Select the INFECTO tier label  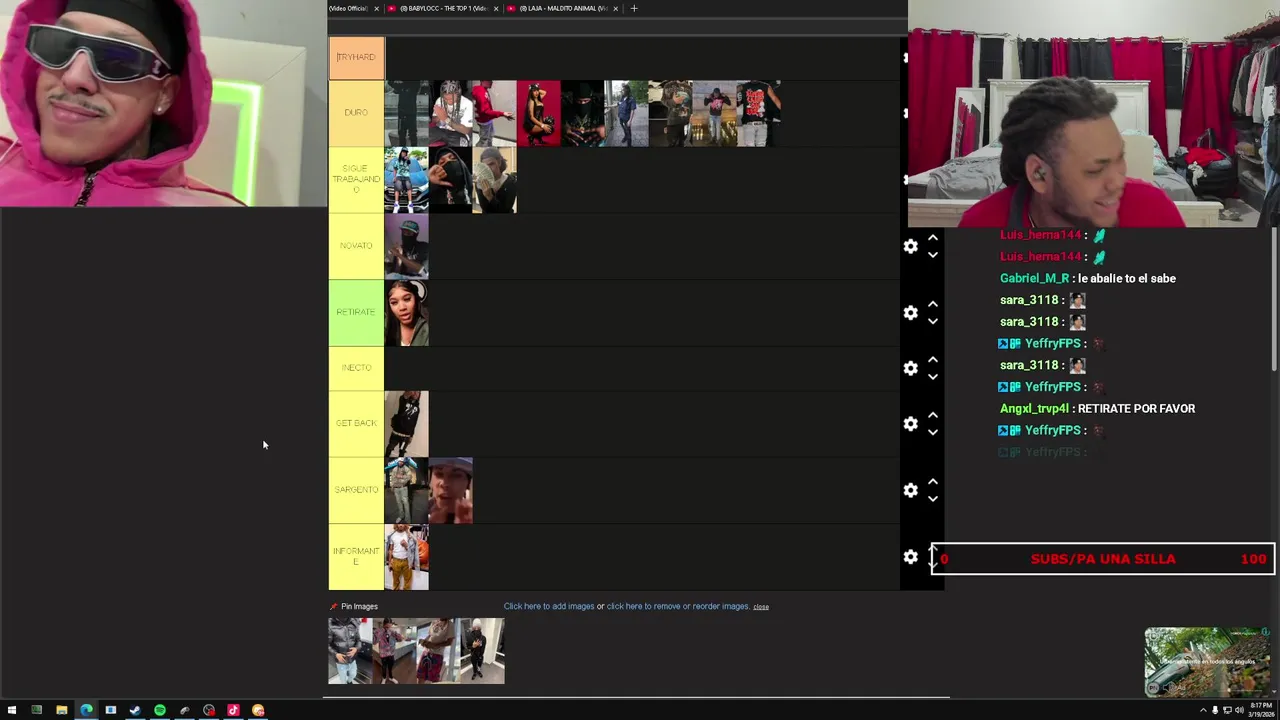(356, 368)
